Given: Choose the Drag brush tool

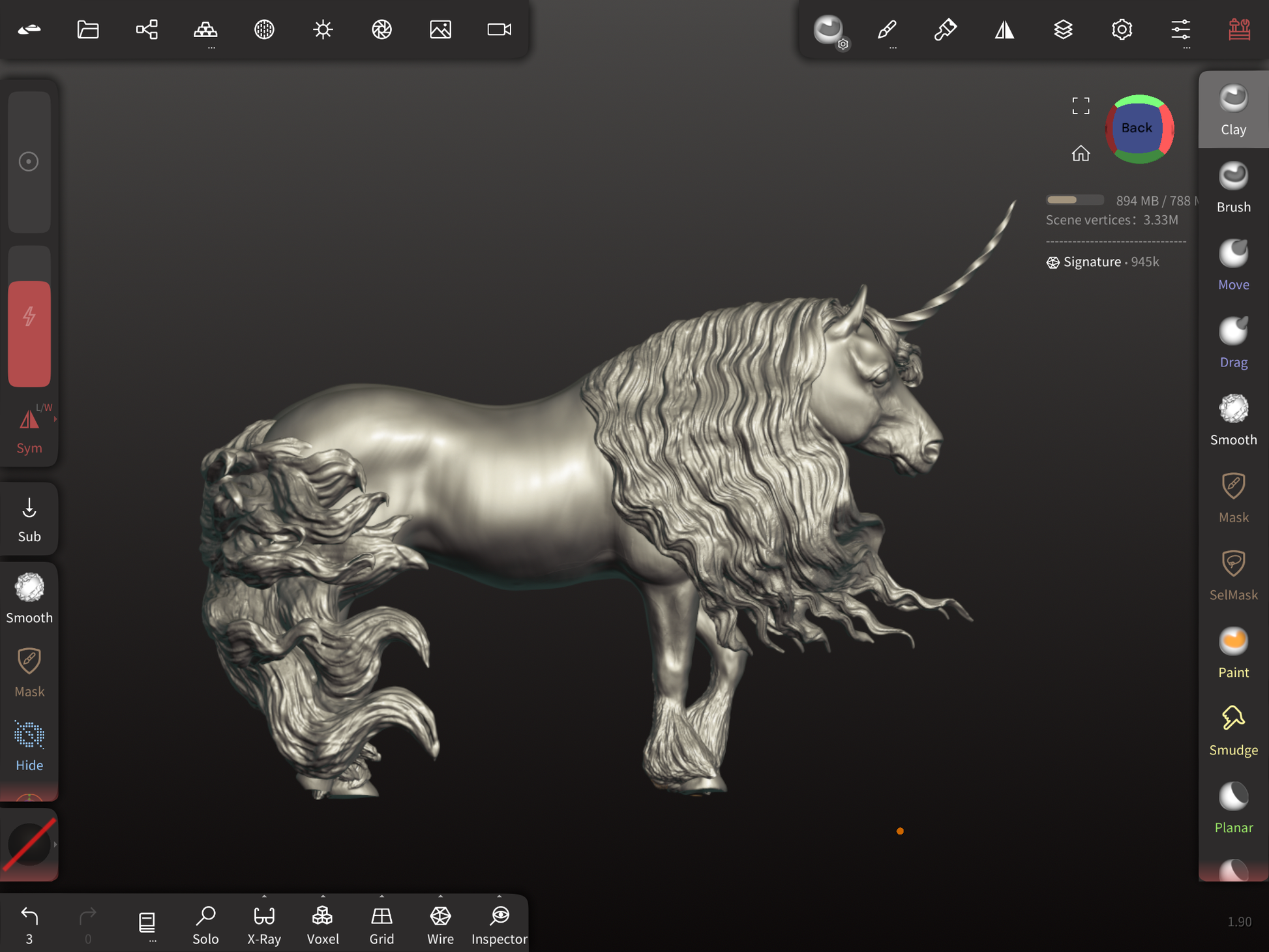Looking at the screenshot, I should 1232,342.
